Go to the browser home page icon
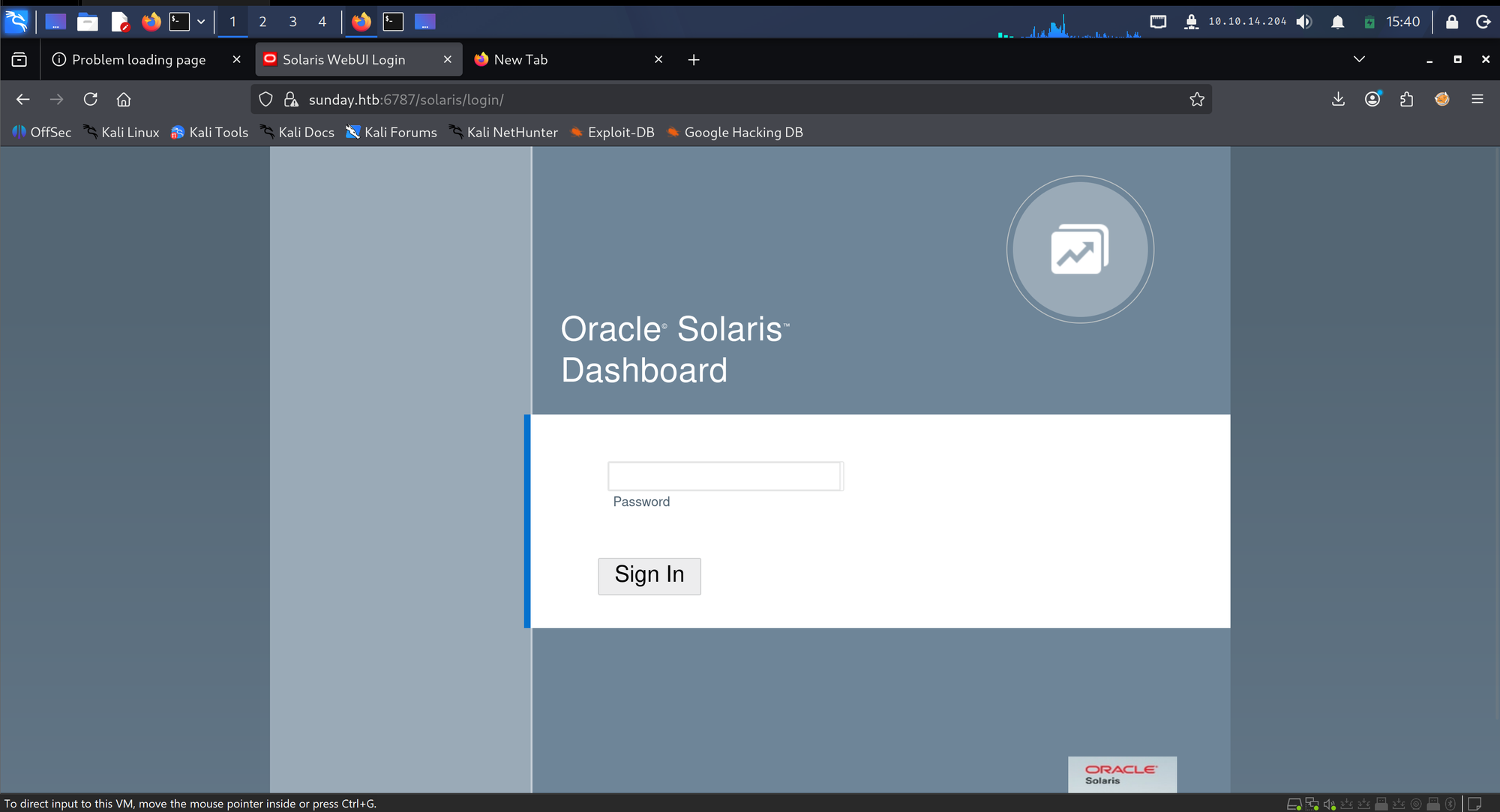This screenshot has height=812, width=1500. coord(124,99)
